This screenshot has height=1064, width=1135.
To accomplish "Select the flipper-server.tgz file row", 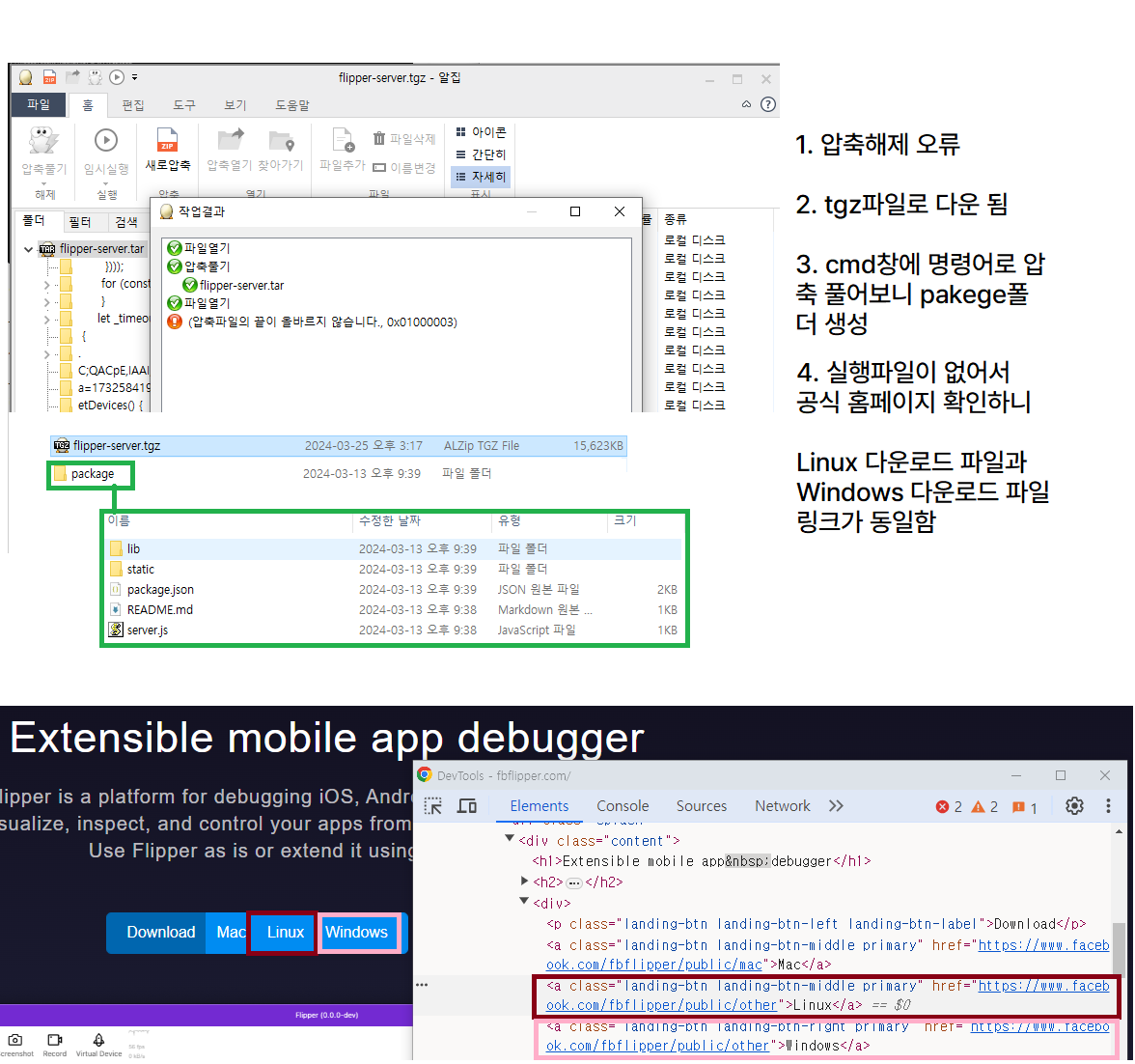I will (x=339, y=445).
